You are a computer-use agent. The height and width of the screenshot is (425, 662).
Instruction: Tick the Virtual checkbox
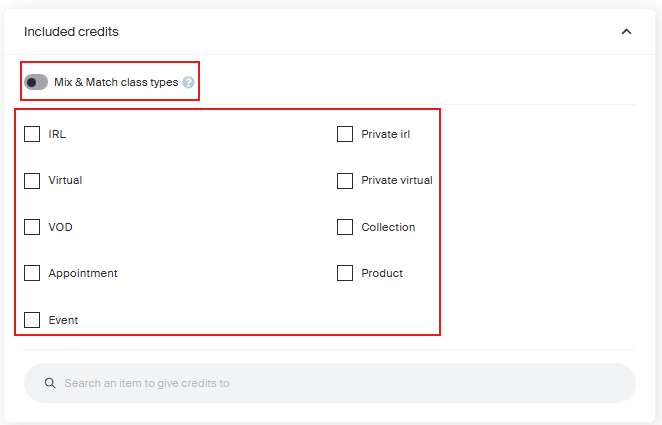32,181
